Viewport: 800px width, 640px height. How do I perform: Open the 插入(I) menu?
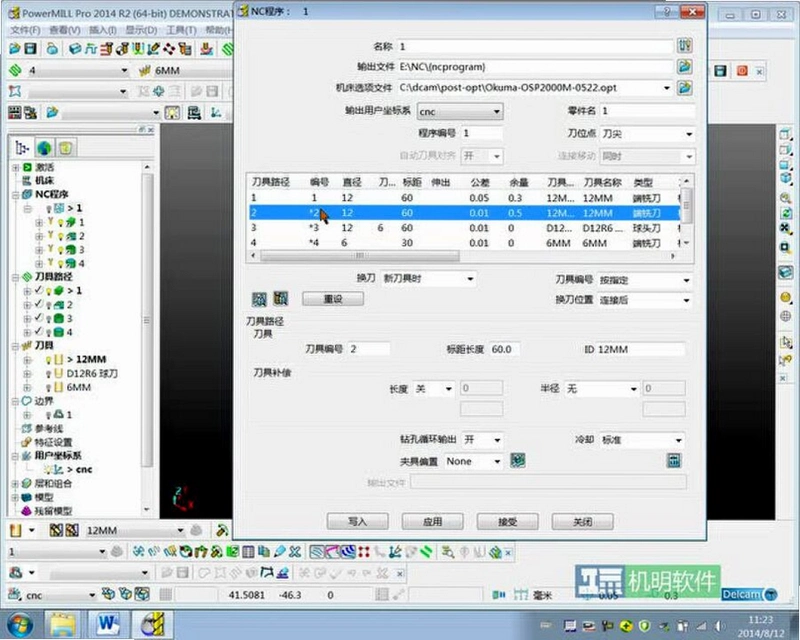coord(103,30)
